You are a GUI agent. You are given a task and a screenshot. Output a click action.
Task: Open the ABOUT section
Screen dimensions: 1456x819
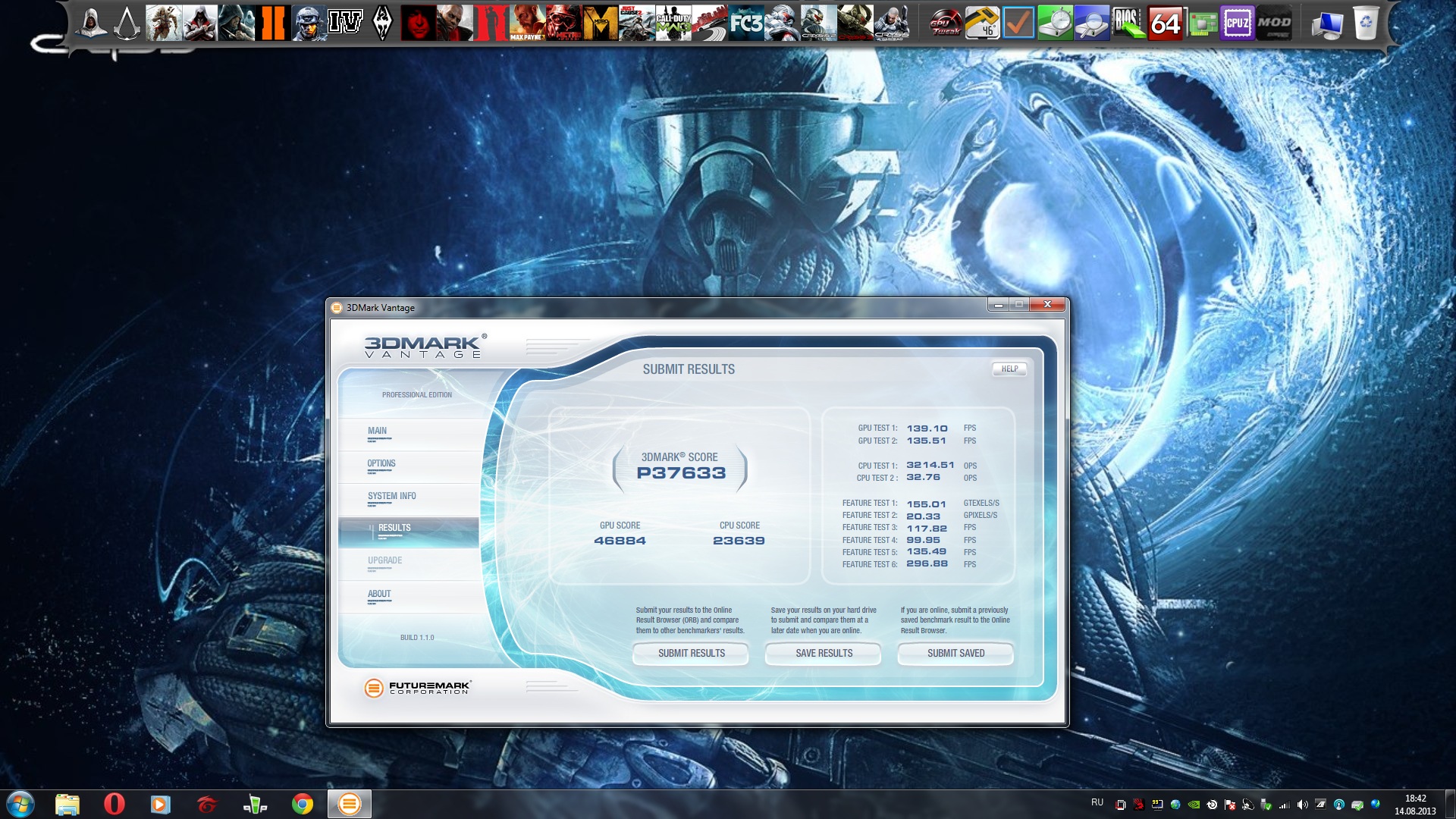[379, 594]
